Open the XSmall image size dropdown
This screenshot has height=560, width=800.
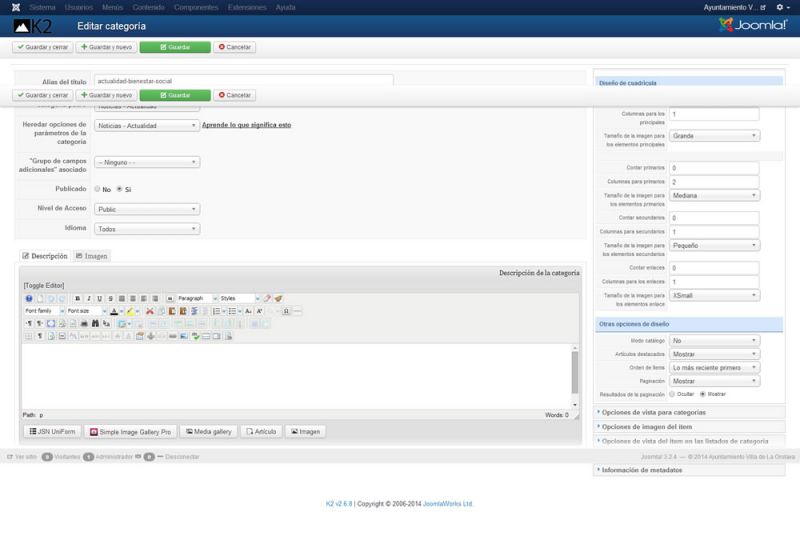714,295
